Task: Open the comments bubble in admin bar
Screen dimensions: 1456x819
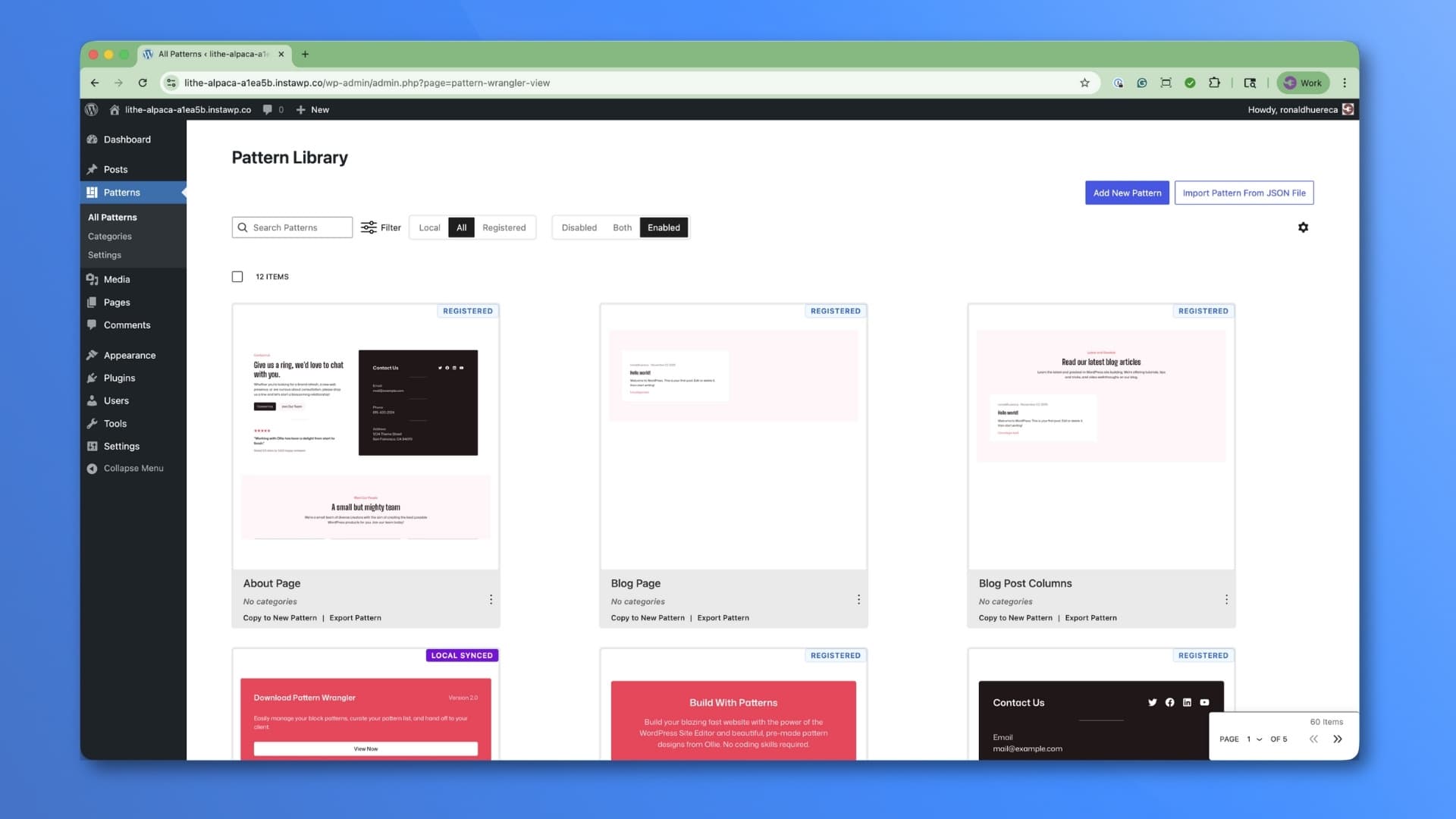Action: [268, 109]
